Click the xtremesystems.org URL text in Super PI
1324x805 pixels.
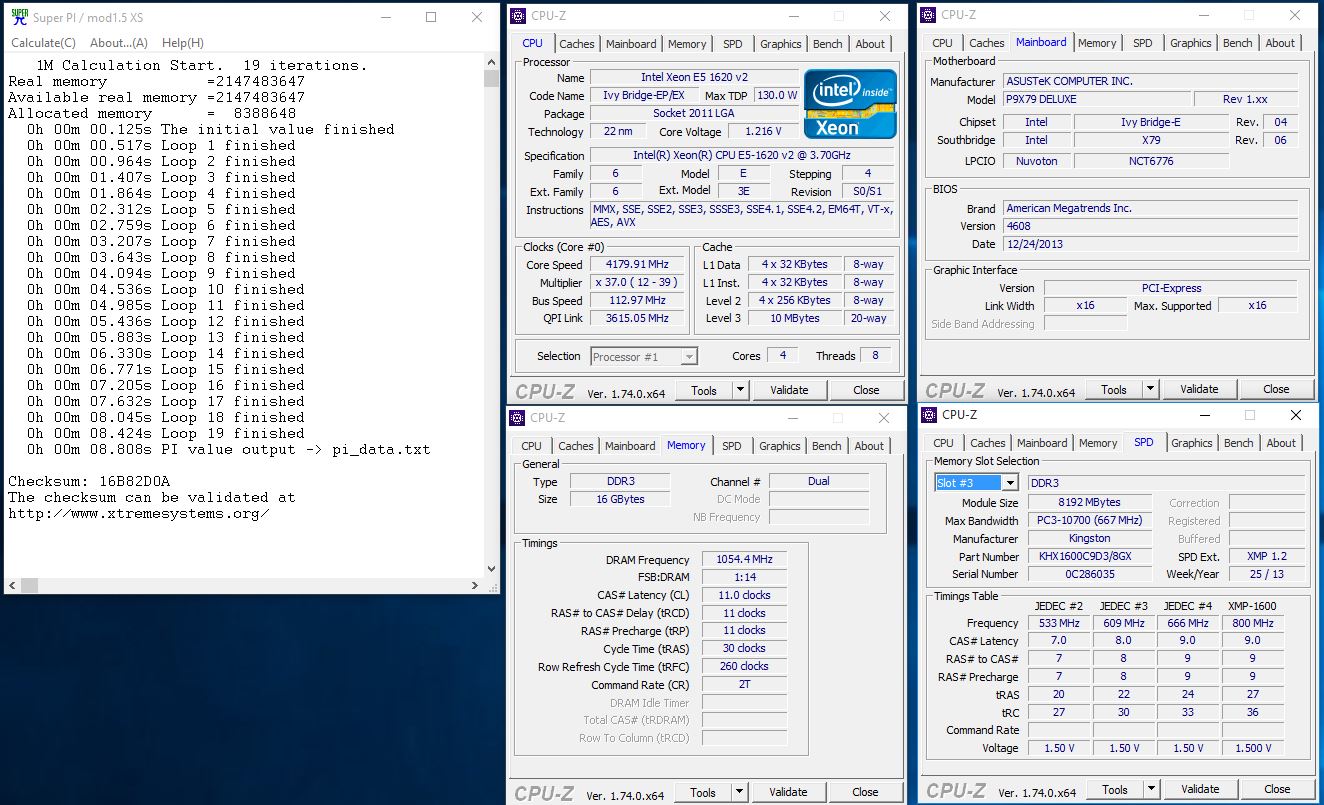(x=139, y=513)
